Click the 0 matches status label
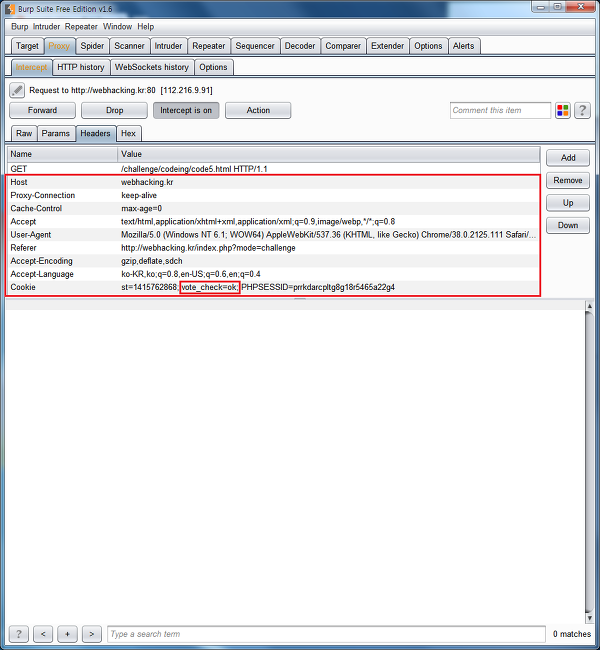The width and height of the screenshot is (600, 650). tap(572, 634)
